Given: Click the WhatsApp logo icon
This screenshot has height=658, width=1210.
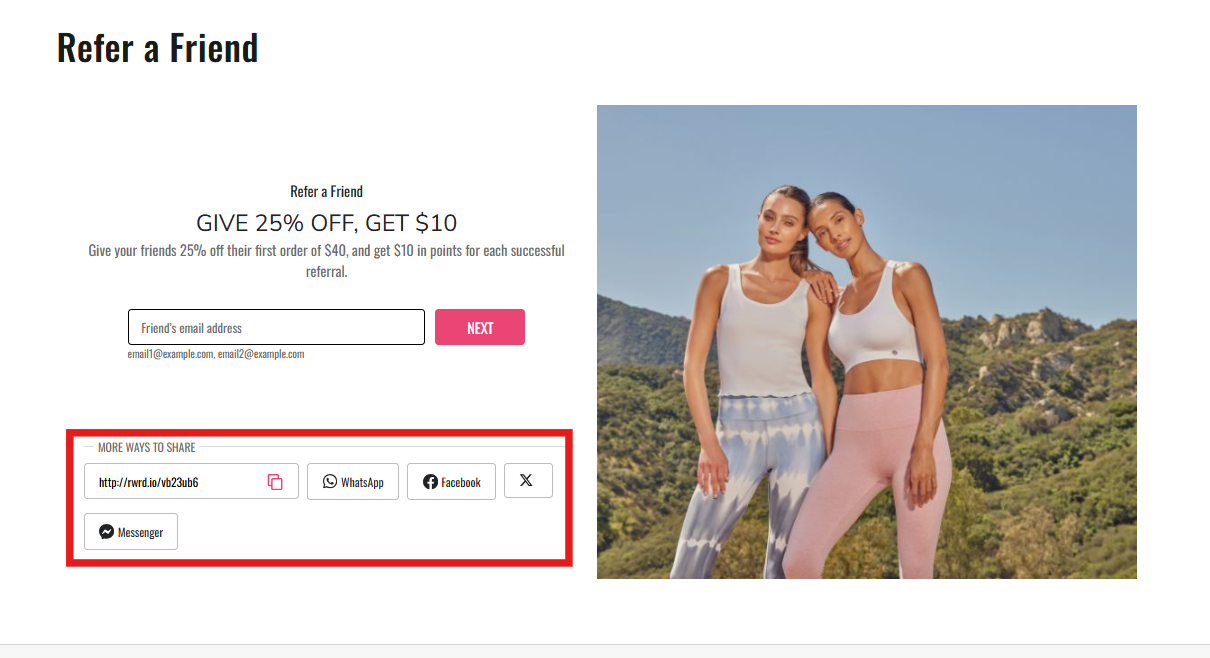Looking at the screenshot, I should pos(330,482).
